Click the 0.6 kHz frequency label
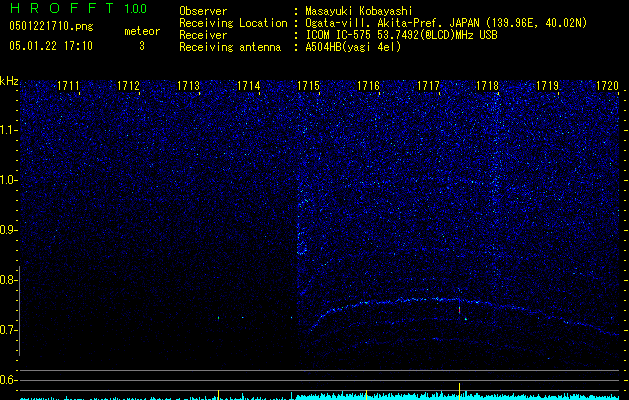This screenshot has height=400, width=629. [x=8, y=380]
